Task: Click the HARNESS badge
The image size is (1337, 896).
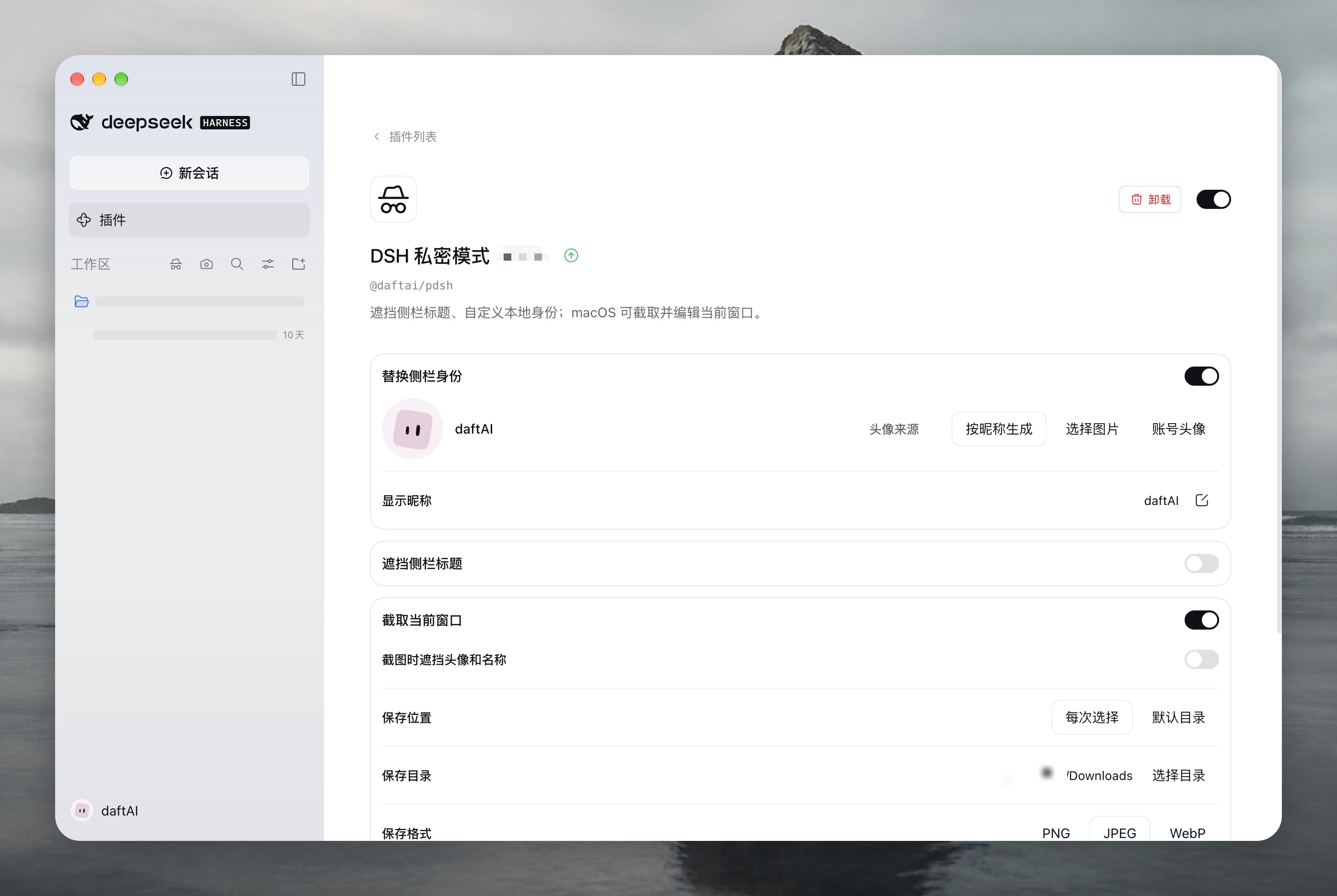Action: [x=225, y=123]
